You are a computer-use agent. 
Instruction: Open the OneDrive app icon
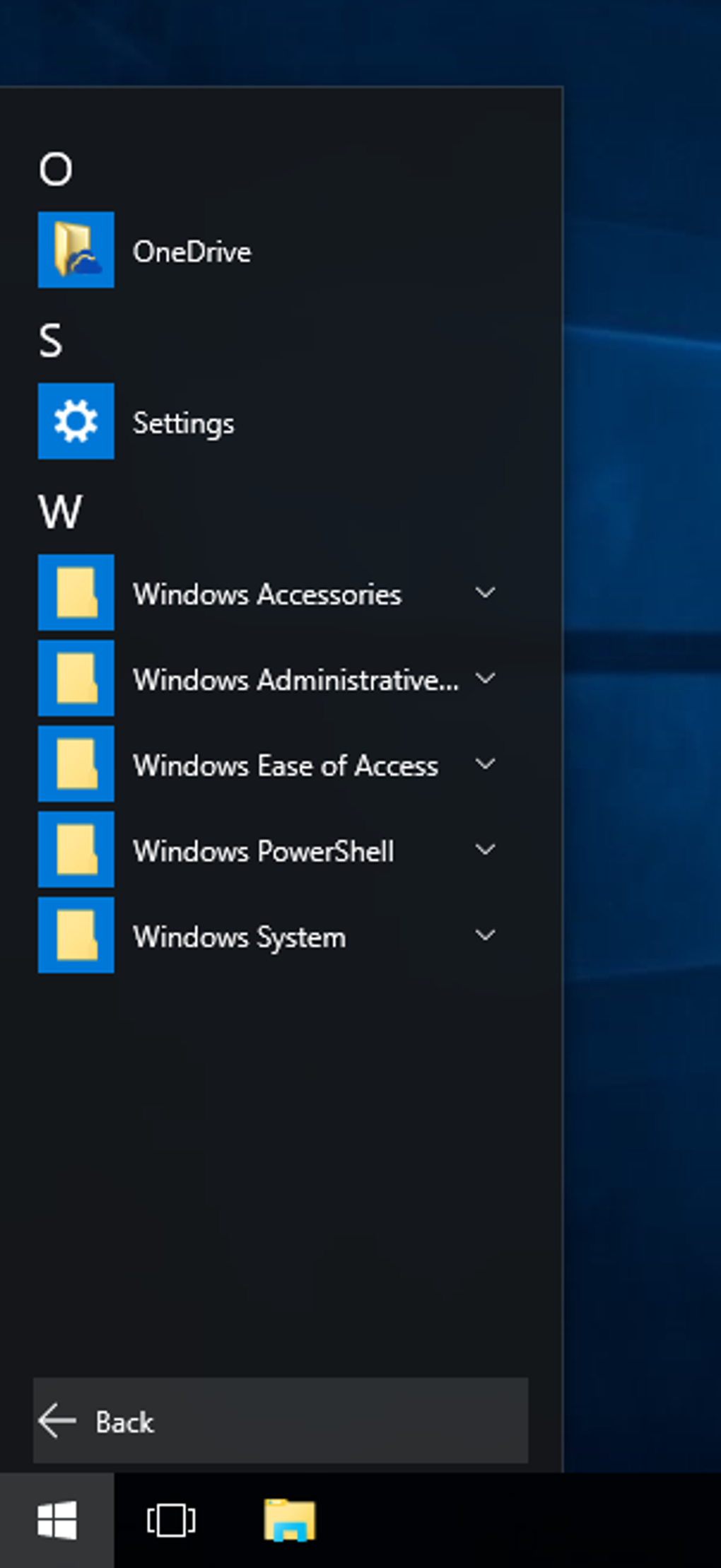pyautogui.click(x=76, y=250)
